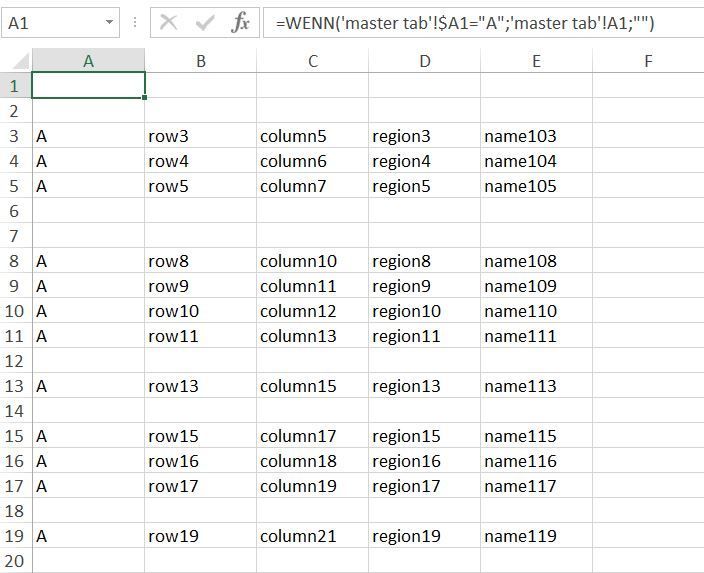Click cell containing name105
The height and width of the screenshot is (573, 704).
[x=537, y=186]
